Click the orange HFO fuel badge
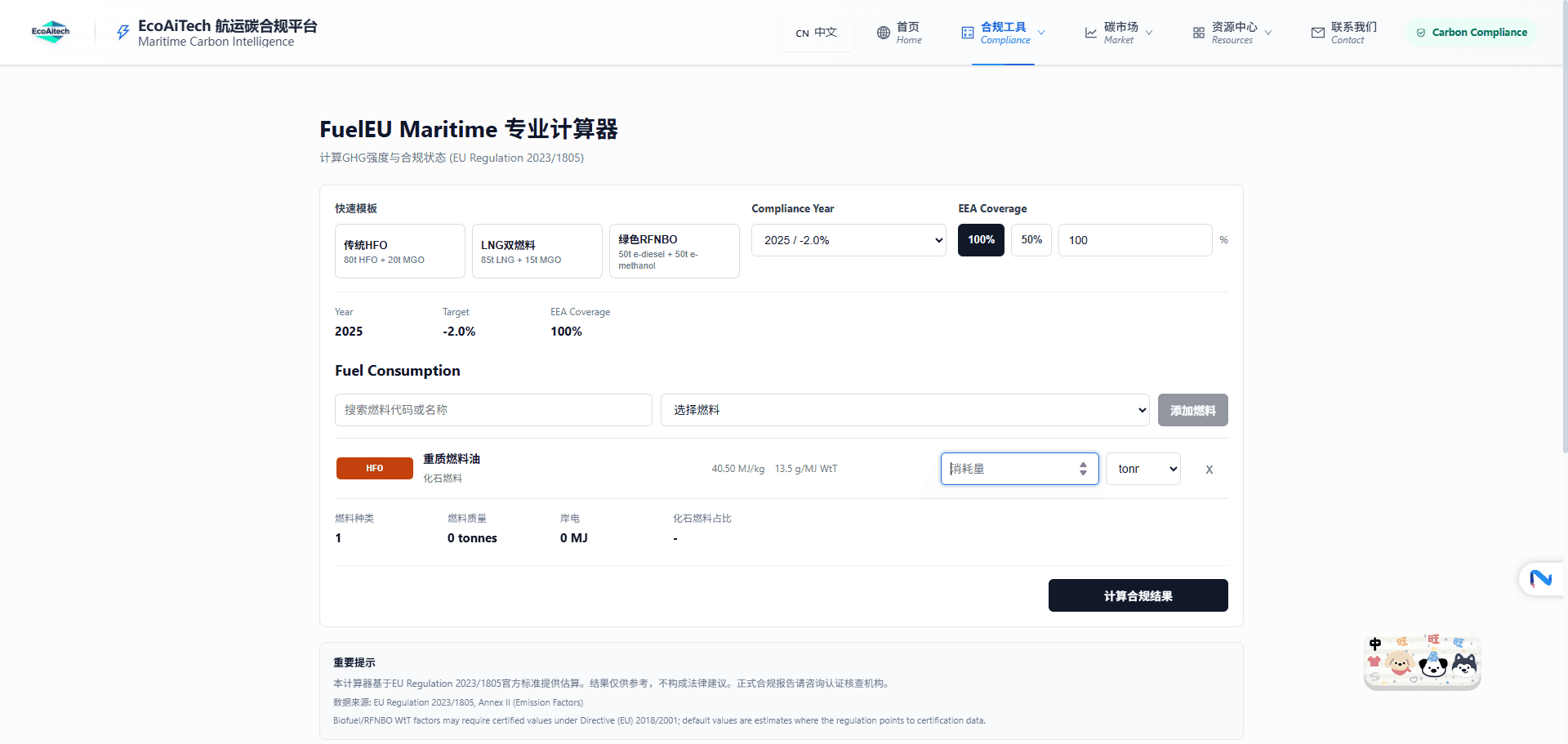Screen dimensions: 1568x744 click(375, 468)
